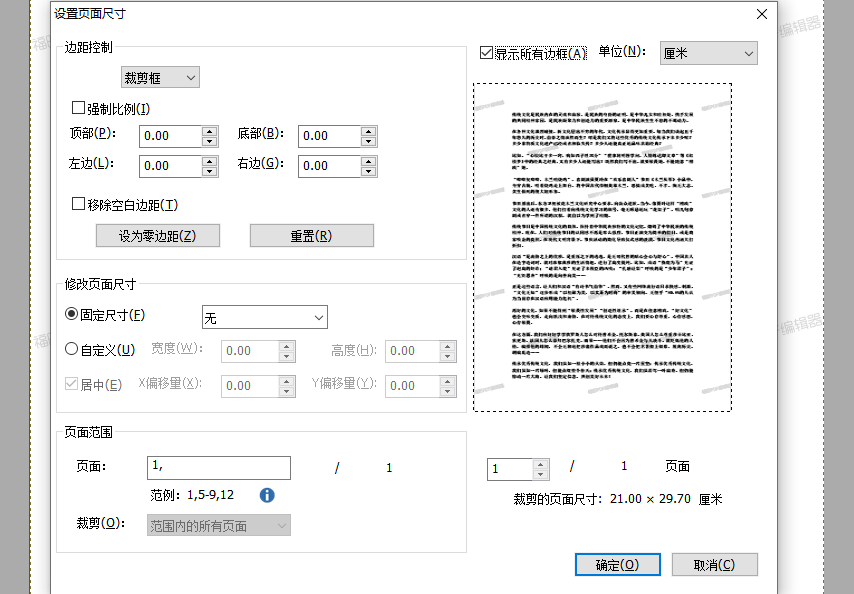Open the 裁剪框 dropdown

tap(160, 76)
